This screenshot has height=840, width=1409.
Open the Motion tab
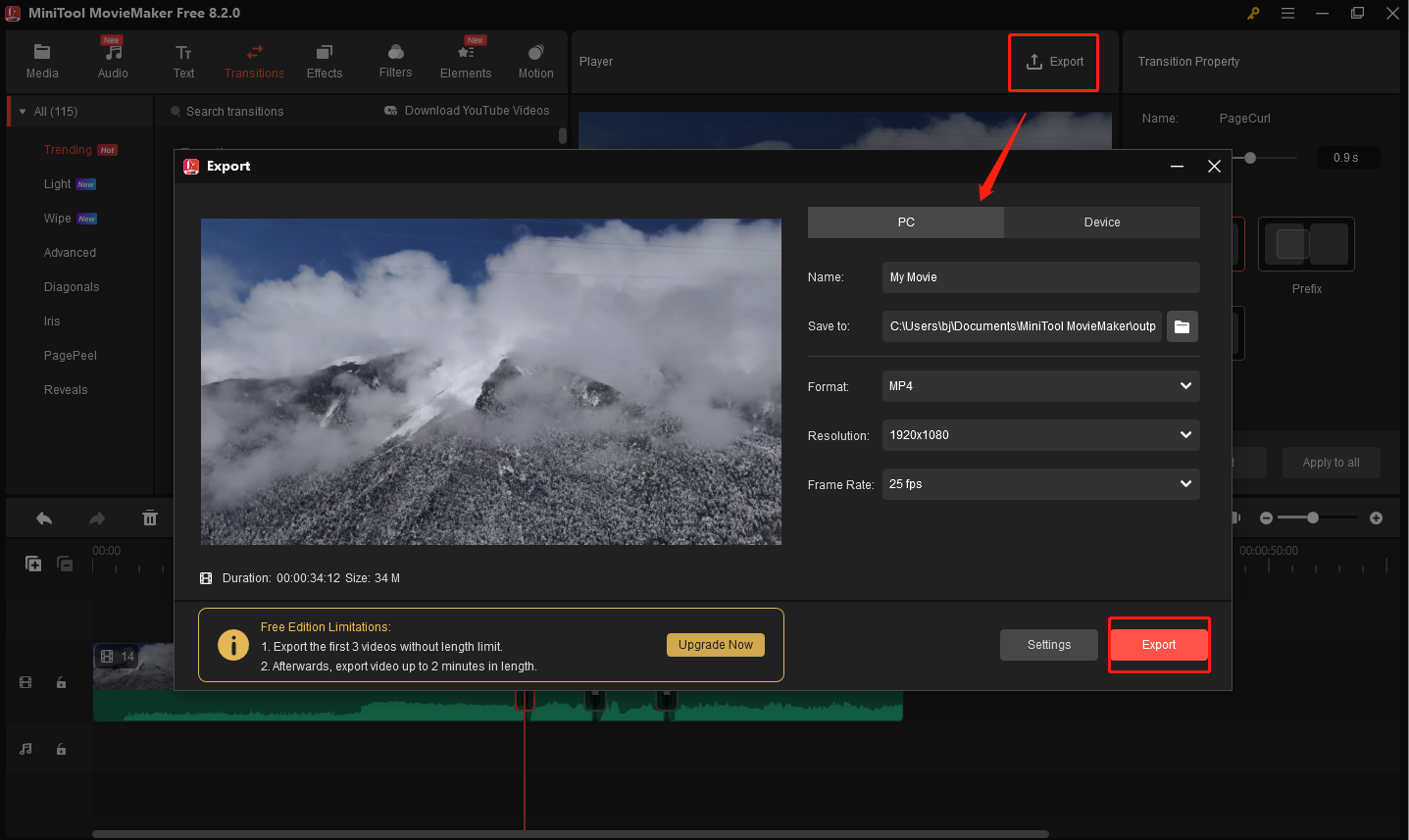point(535,61)
